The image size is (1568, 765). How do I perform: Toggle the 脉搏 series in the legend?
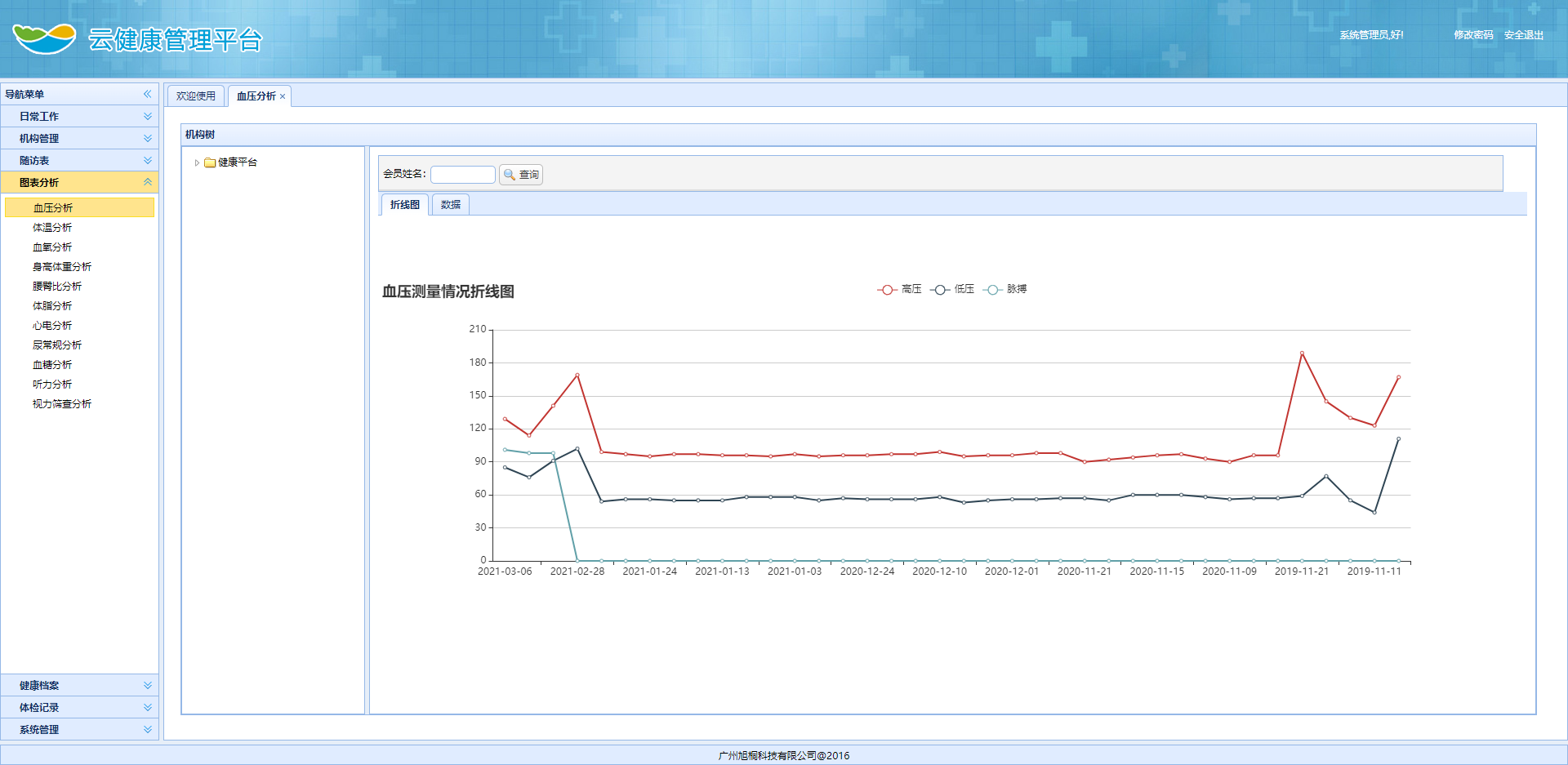(x=1005, y=289)
